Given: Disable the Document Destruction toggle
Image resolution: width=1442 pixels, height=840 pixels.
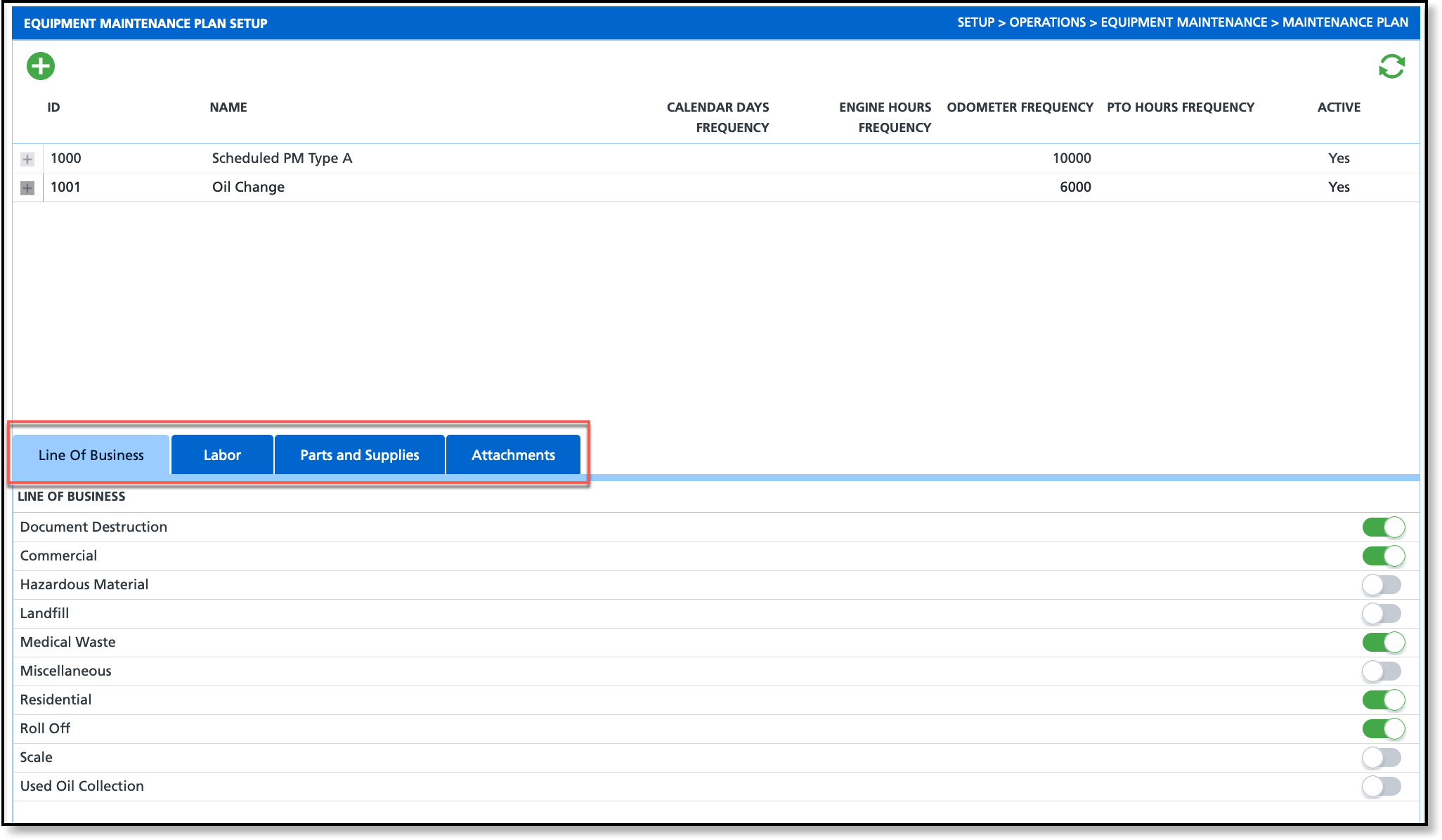Looking at the screenshot, I should (x=1382, y=527).
